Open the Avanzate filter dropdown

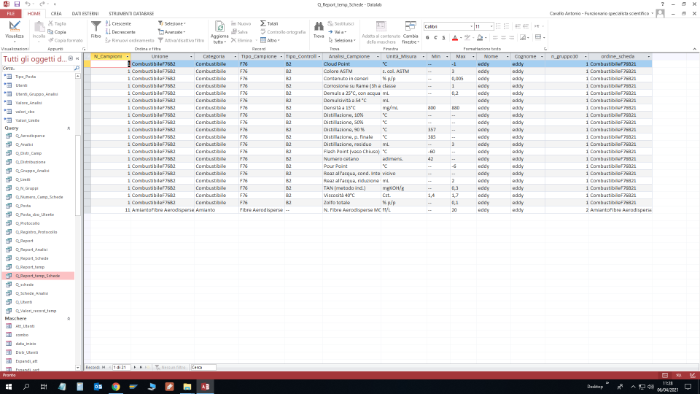coord(171,32)
